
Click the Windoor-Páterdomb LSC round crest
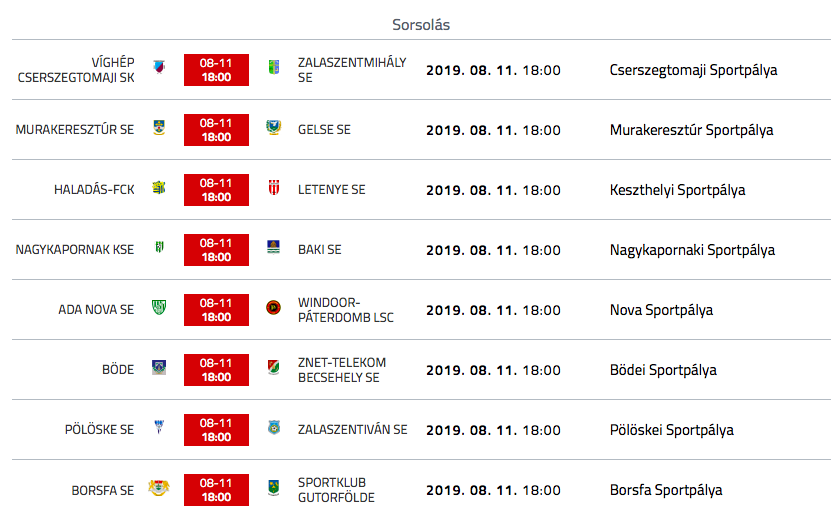pos(274,308)
